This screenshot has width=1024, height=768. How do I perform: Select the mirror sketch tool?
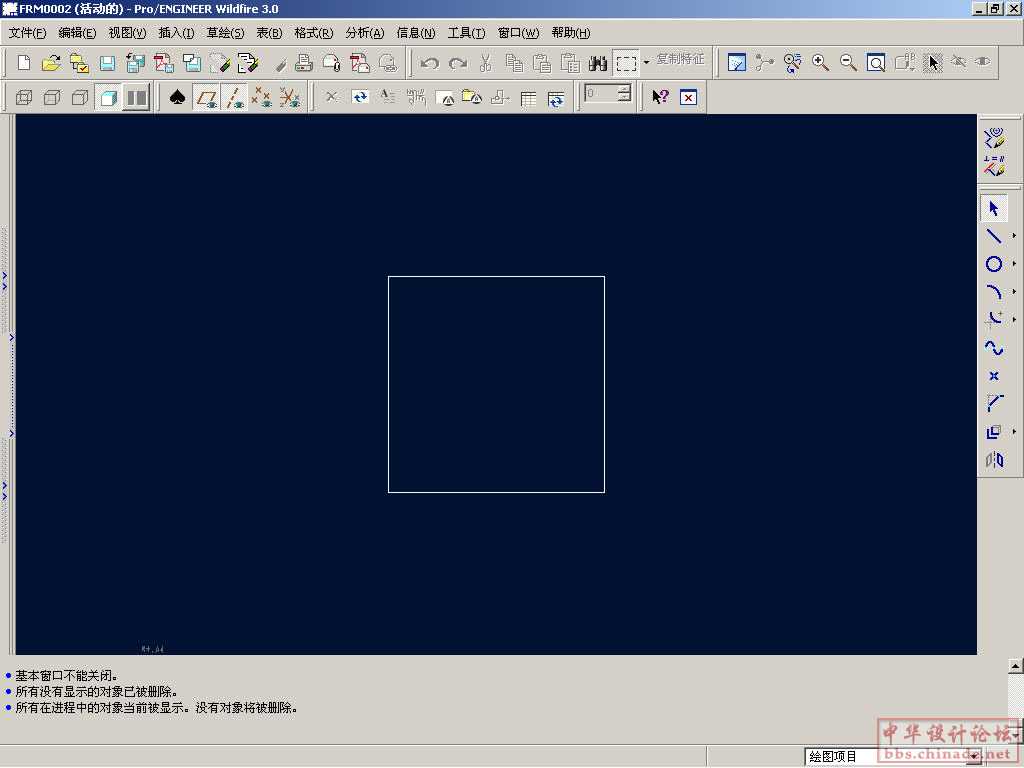click(994, 460)
